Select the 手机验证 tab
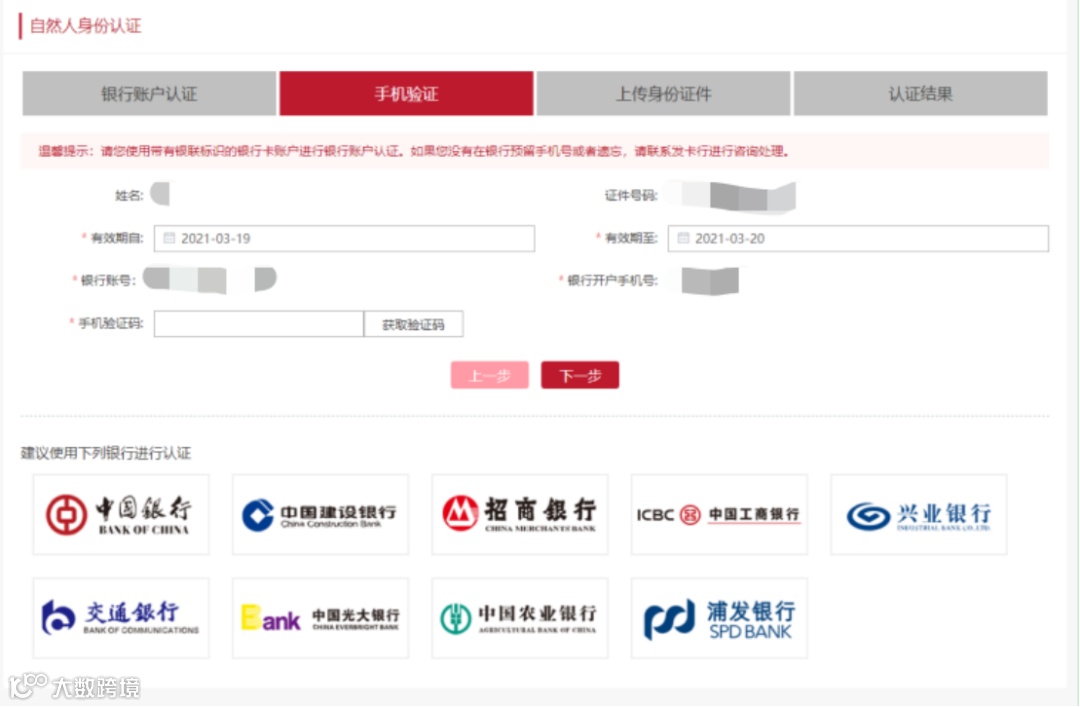 pyautogui.click(x=406, y=94)
